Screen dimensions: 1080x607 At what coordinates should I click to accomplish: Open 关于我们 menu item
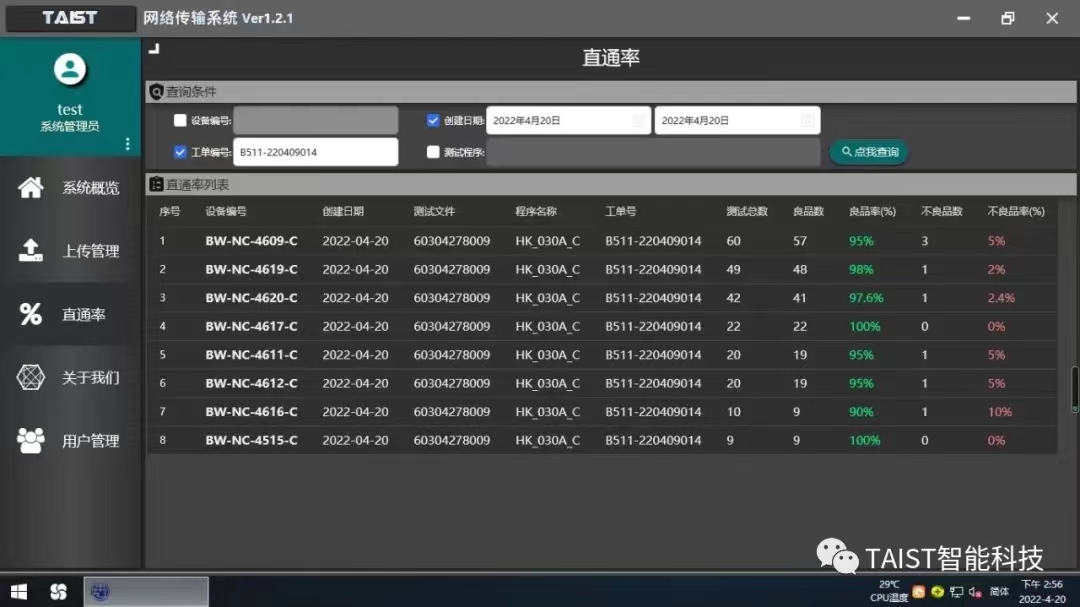pos(70,378)
